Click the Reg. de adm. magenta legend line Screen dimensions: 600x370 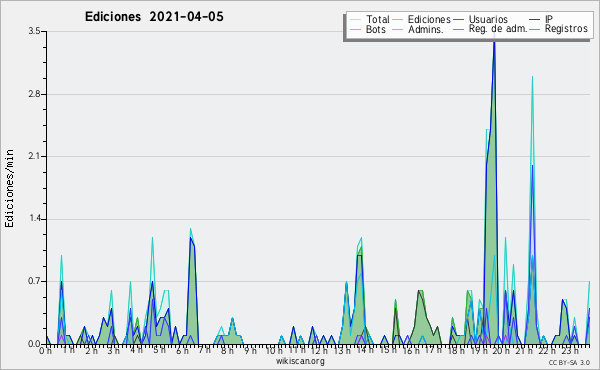[x=458, y=29]
